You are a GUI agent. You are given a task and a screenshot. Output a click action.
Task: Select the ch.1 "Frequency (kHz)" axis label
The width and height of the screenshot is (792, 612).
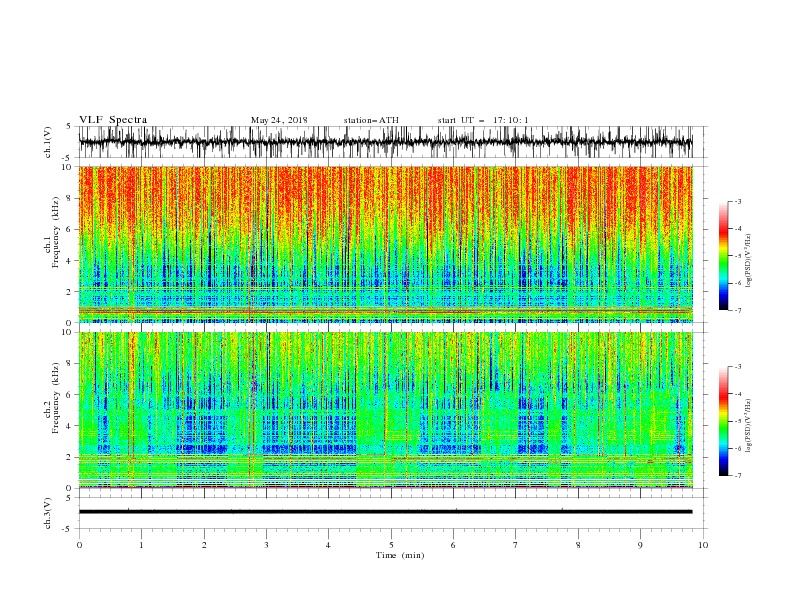(x=56, y=233)
